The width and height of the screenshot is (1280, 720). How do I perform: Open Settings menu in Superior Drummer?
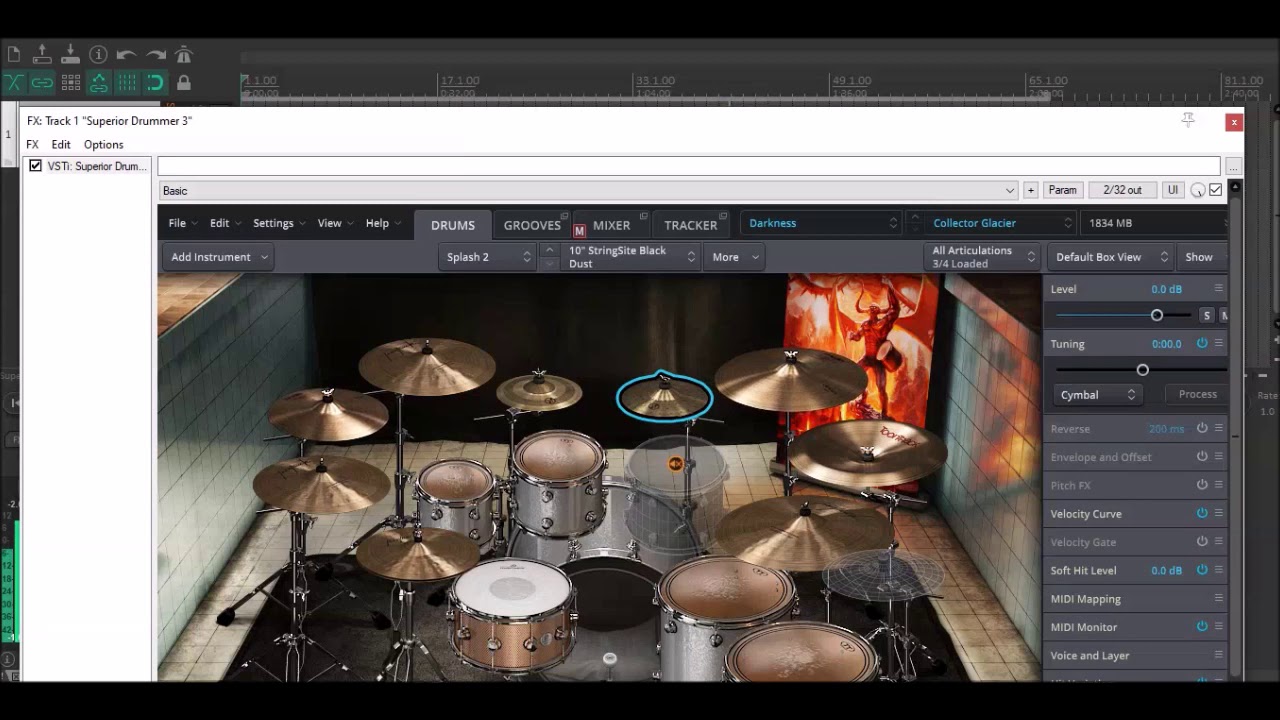pyautogui.click(x=278, y=223)
